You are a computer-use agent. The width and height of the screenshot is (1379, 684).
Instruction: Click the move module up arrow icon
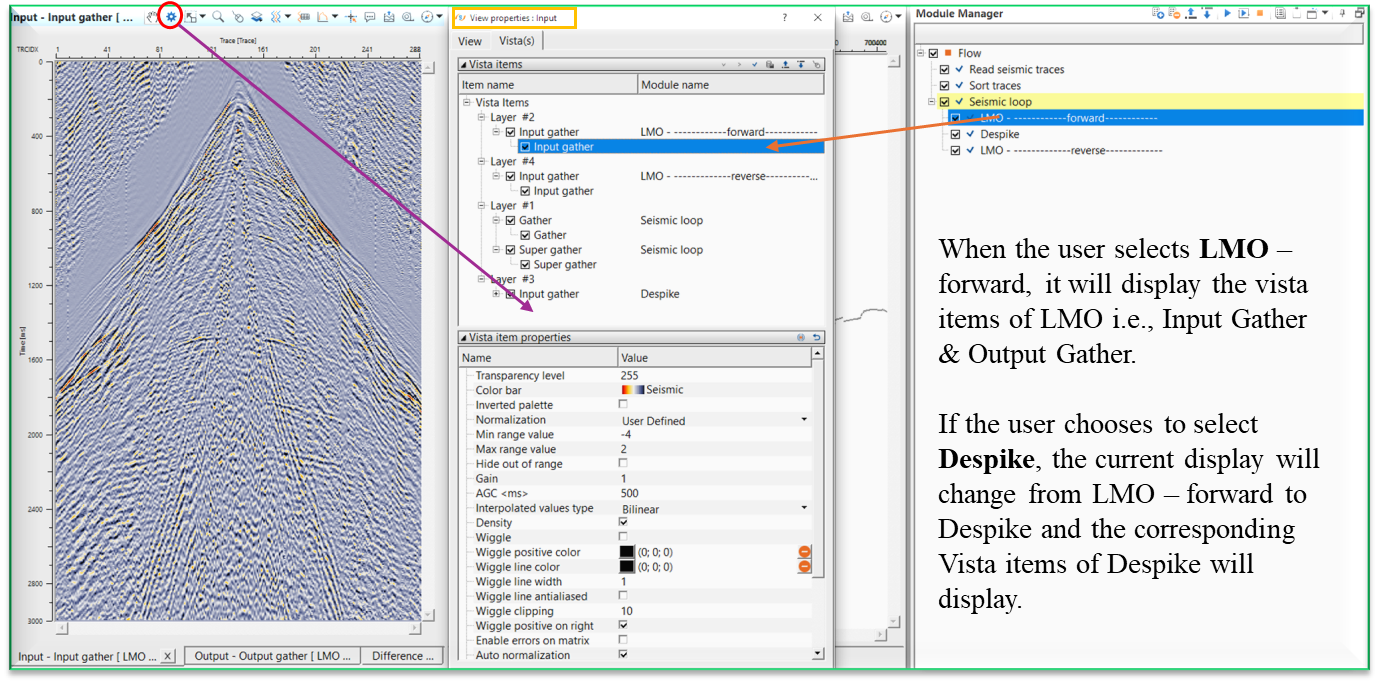[1192, 13]
